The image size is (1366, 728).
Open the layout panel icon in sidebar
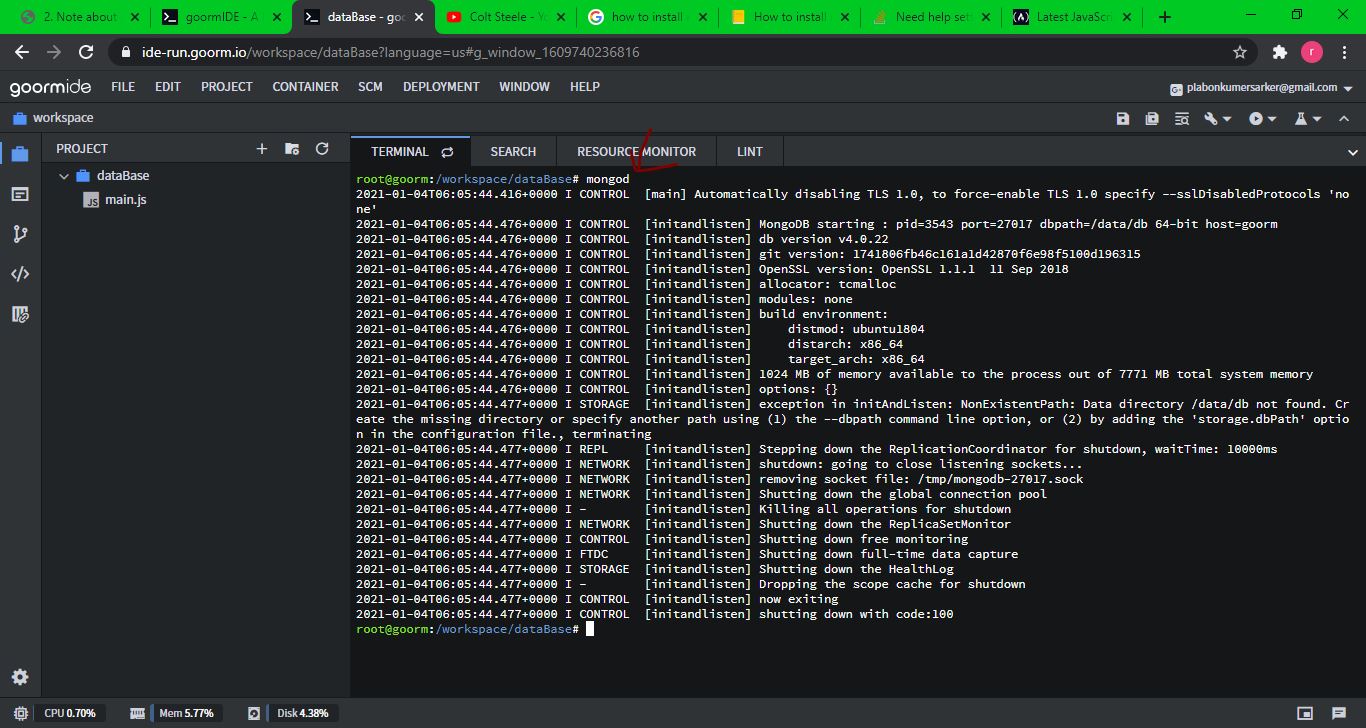coord(20,194)
